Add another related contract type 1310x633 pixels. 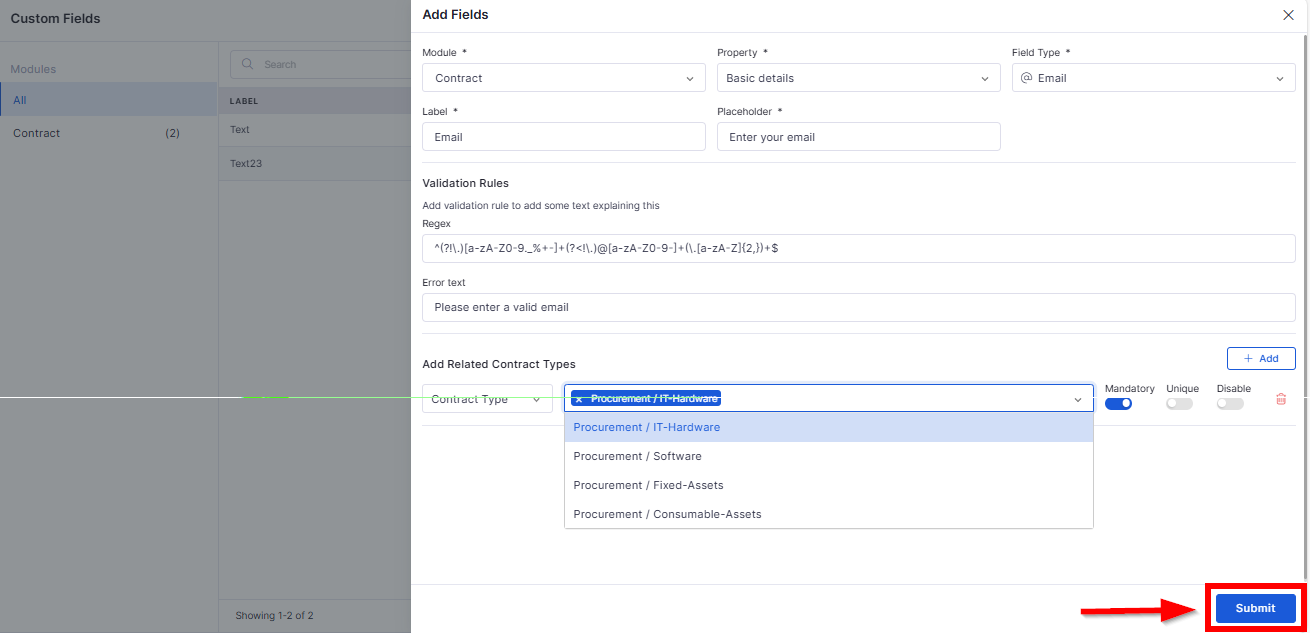pos(1261,358)
